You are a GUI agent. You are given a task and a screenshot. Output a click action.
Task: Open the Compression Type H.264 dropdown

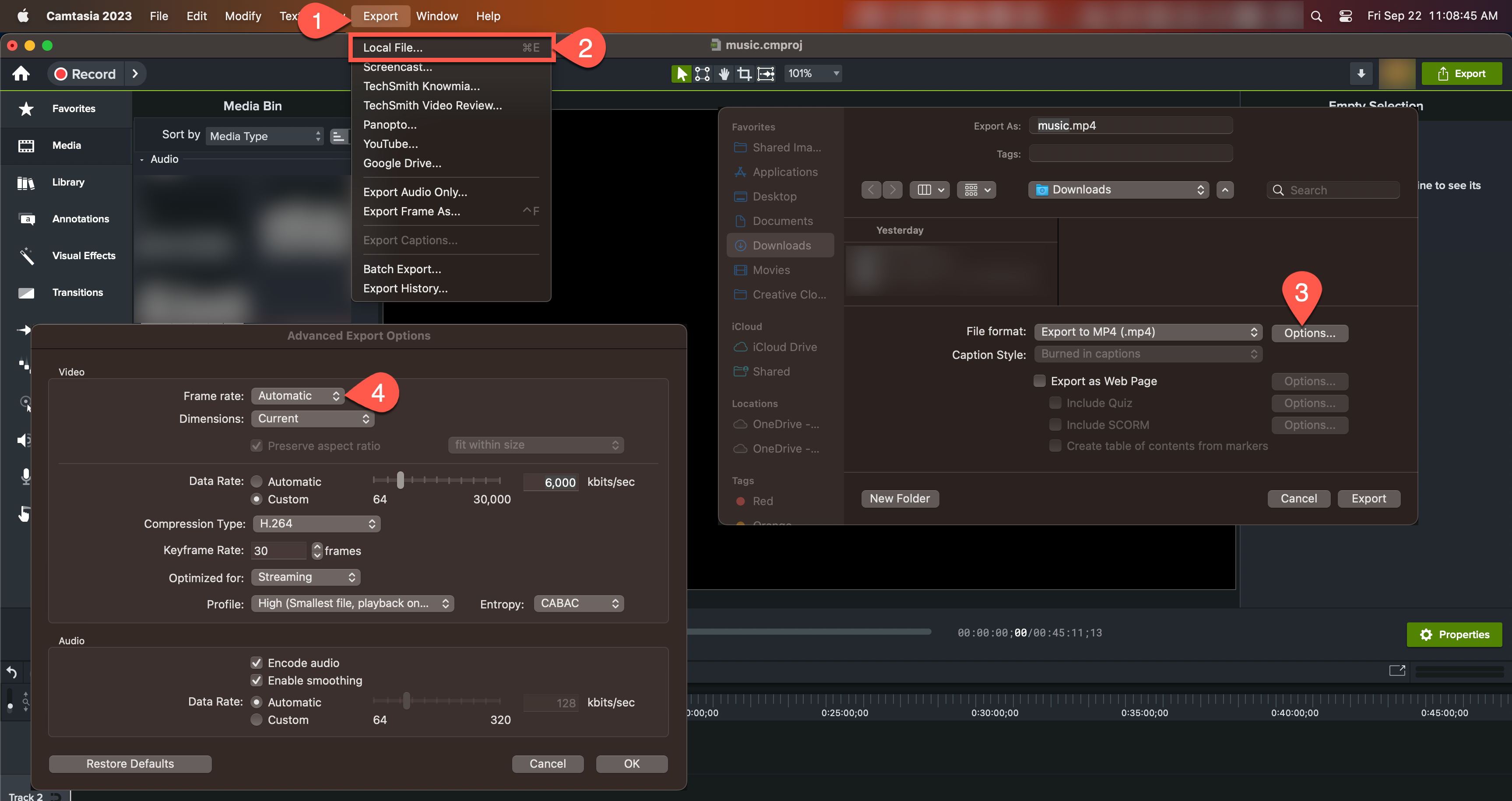coord(316,523)
